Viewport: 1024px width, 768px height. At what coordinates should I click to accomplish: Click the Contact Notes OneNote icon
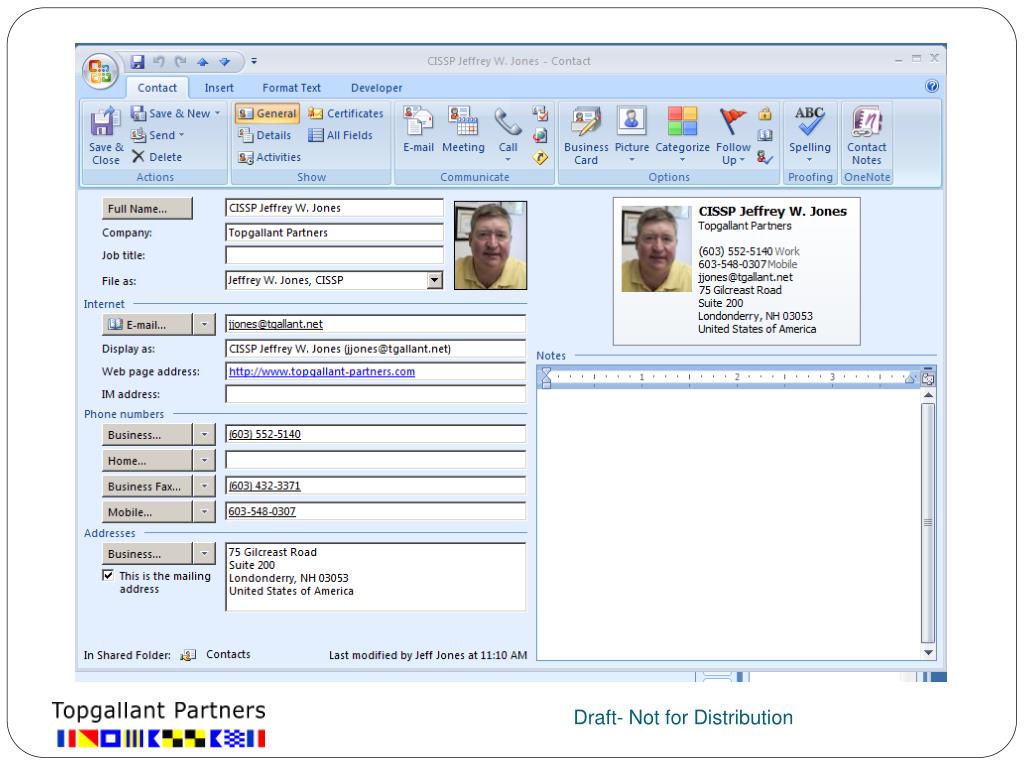click(x=867, y=135)
